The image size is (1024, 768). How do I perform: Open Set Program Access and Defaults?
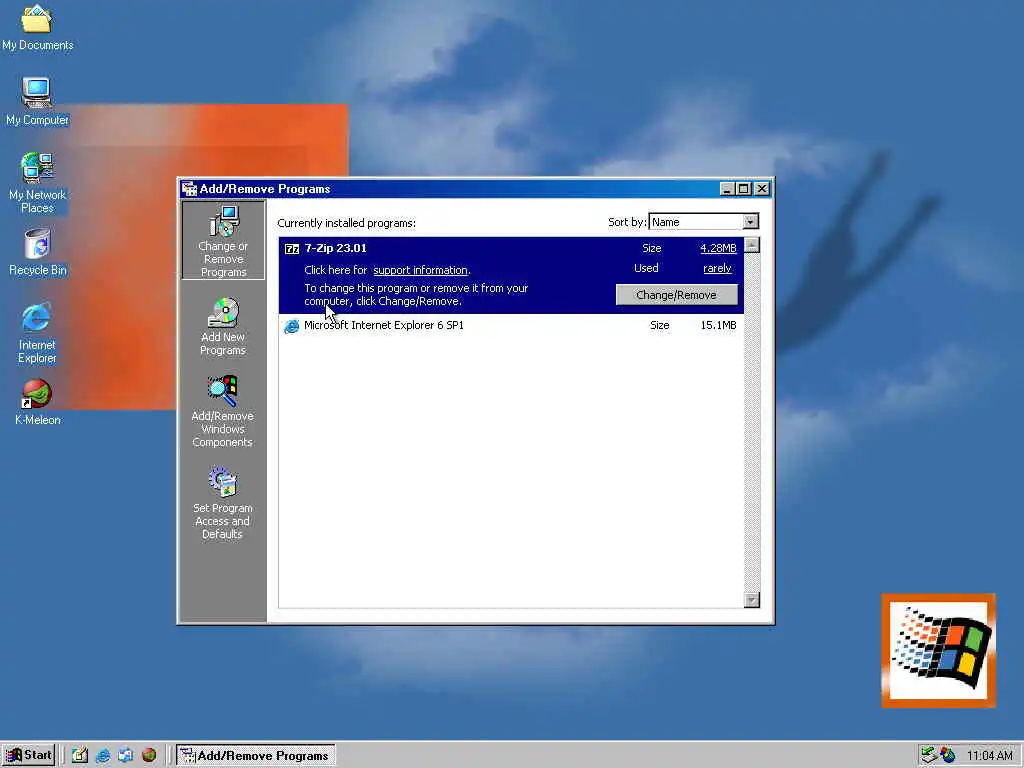click(223, 503)
